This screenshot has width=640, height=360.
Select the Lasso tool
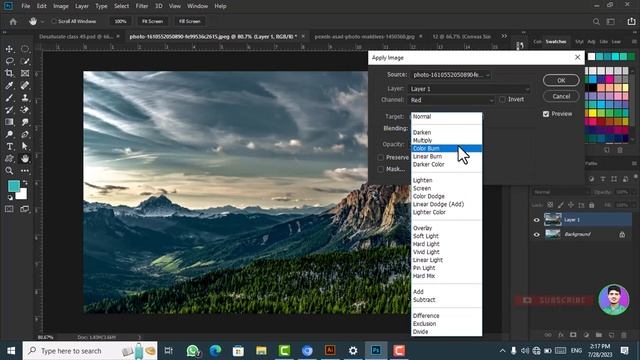[x=9, y=61]
